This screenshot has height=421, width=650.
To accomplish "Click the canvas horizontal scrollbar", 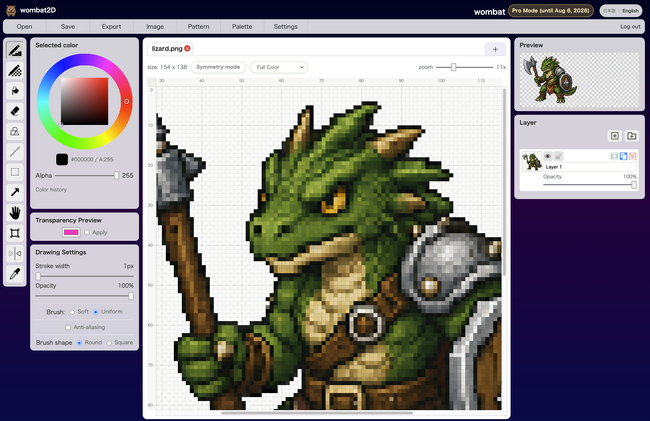I will (x=317, y=413).
